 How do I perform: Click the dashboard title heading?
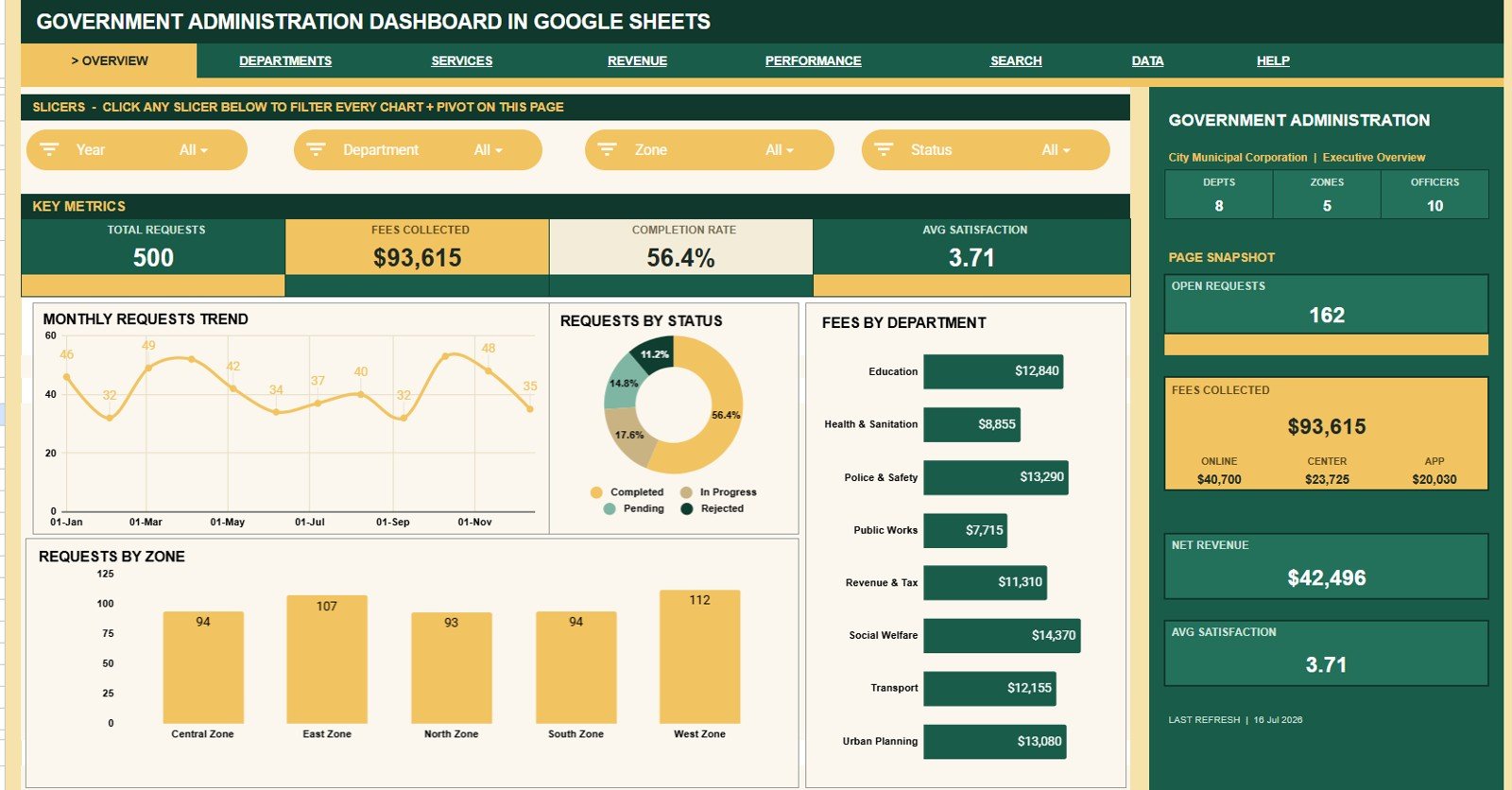[373, 22]
